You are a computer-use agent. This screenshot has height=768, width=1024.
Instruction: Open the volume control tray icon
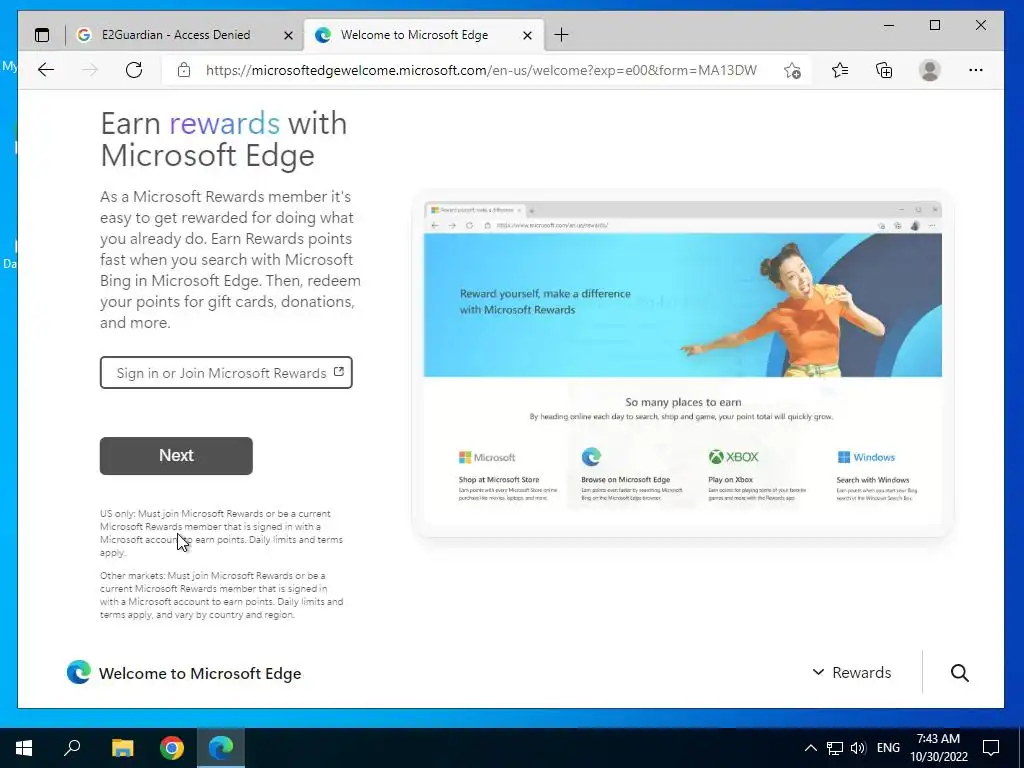pyautogui.click(x=858, y=748)
